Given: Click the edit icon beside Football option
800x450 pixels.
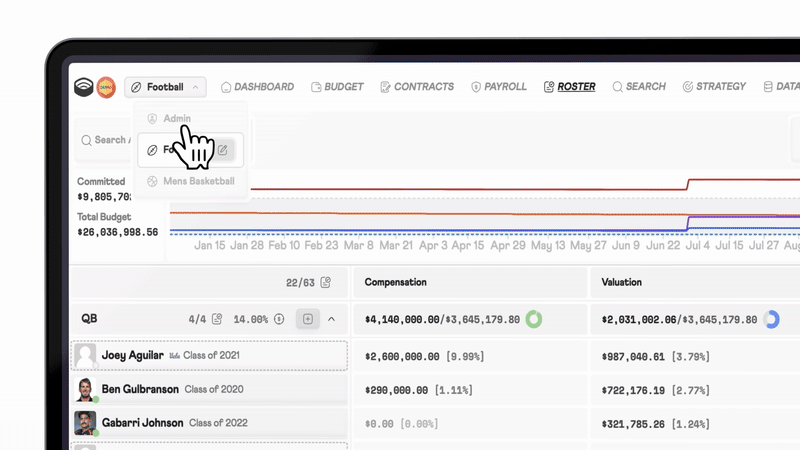Looking at the screenshot, I should [224, 150].
